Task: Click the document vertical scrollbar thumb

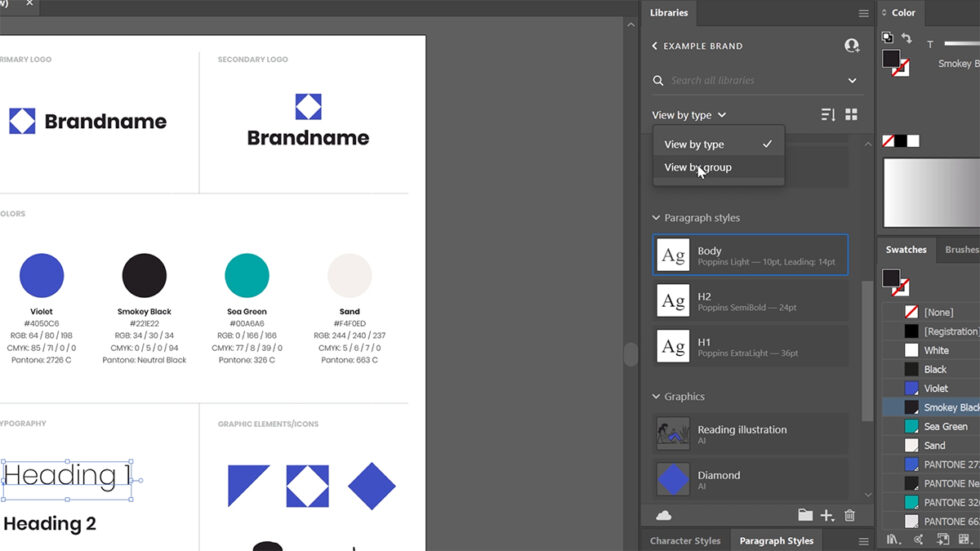Action: pyautogui.click(x=631, y=354)
